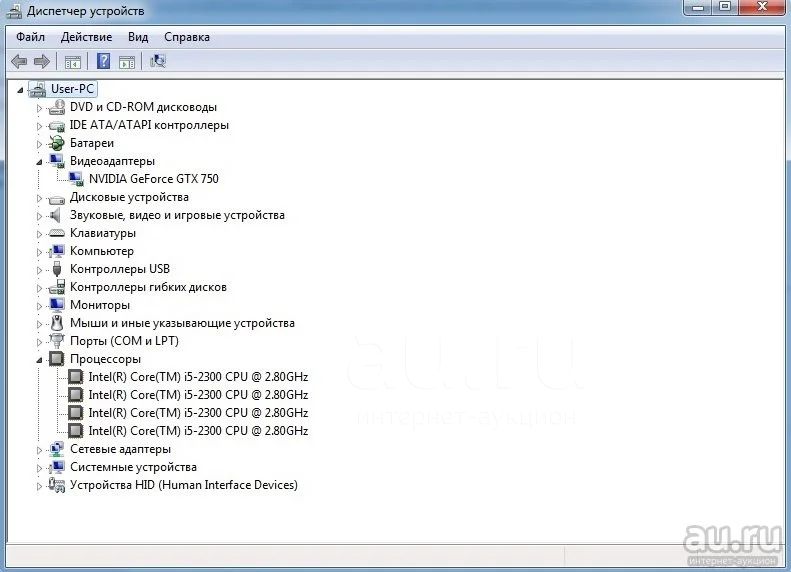
Task: Click the User-PC computer icon
Action: (37, 89)
